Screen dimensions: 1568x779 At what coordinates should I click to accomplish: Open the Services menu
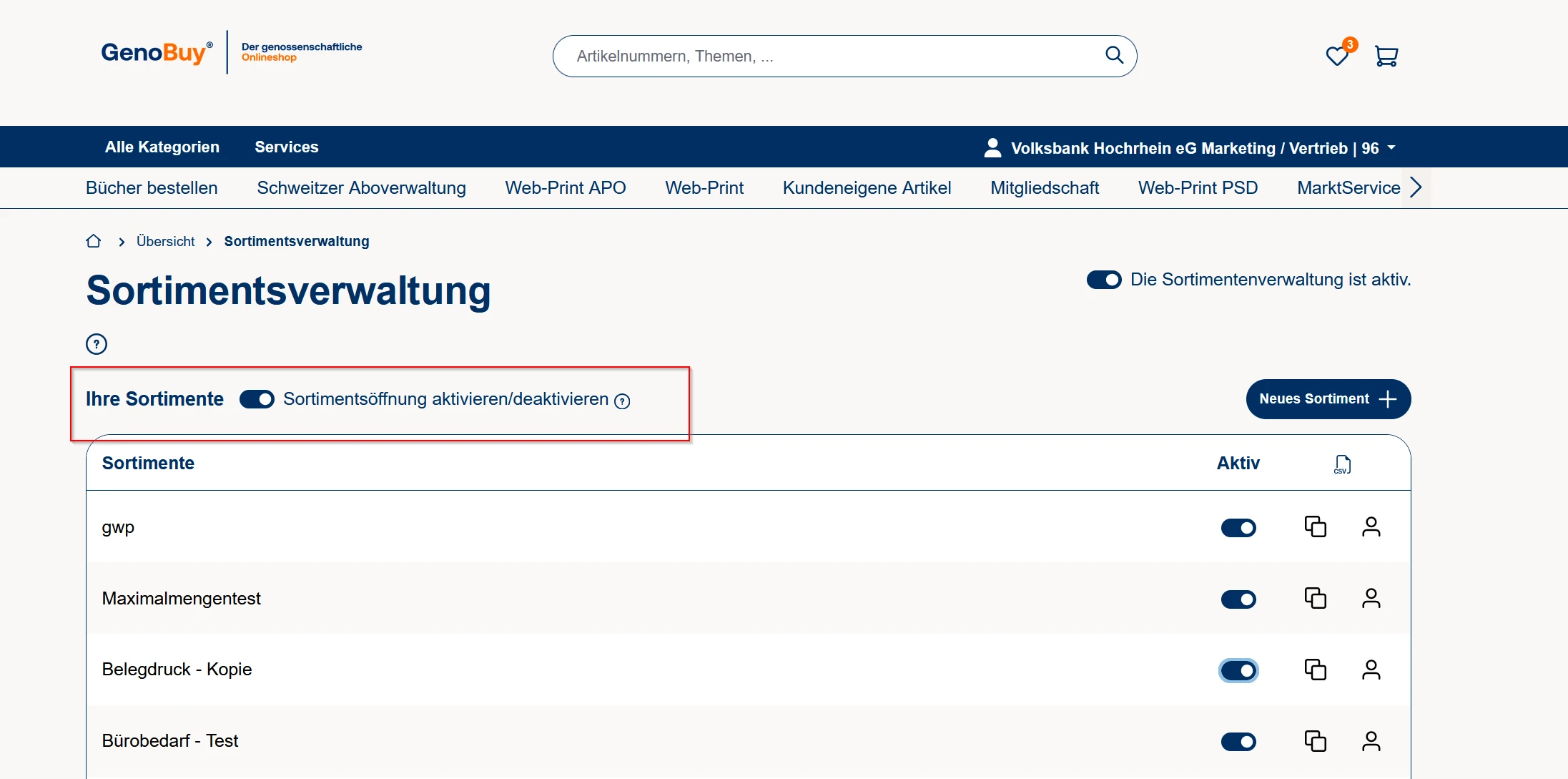287,147
